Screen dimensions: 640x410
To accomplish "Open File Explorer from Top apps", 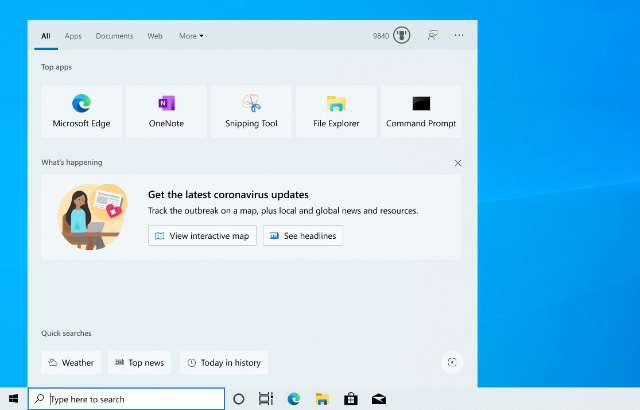I will [336, 111].
